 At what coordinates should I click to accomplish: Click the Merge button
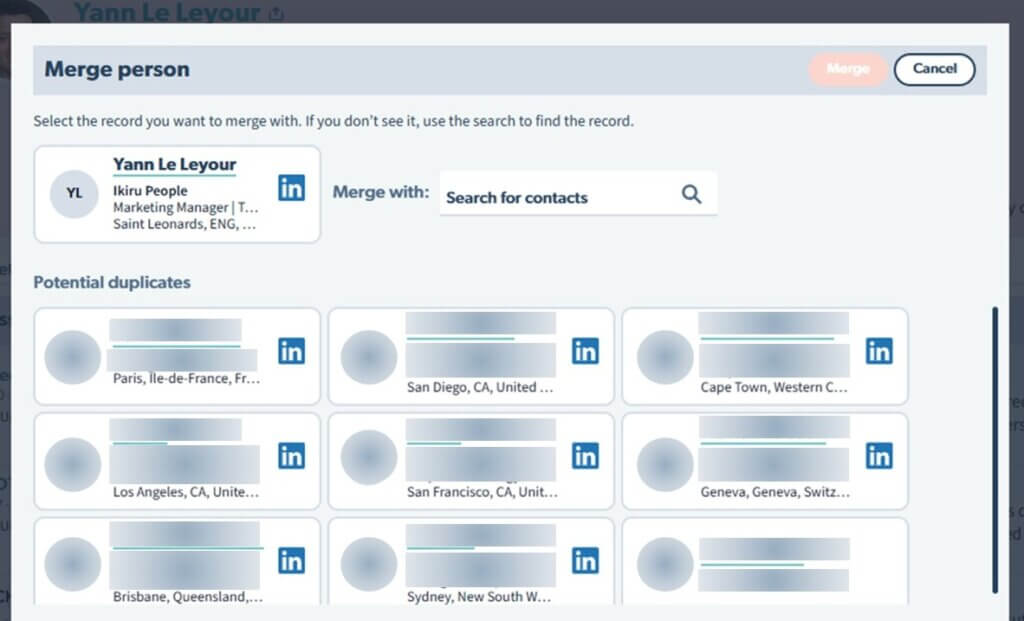coord(847,69)
